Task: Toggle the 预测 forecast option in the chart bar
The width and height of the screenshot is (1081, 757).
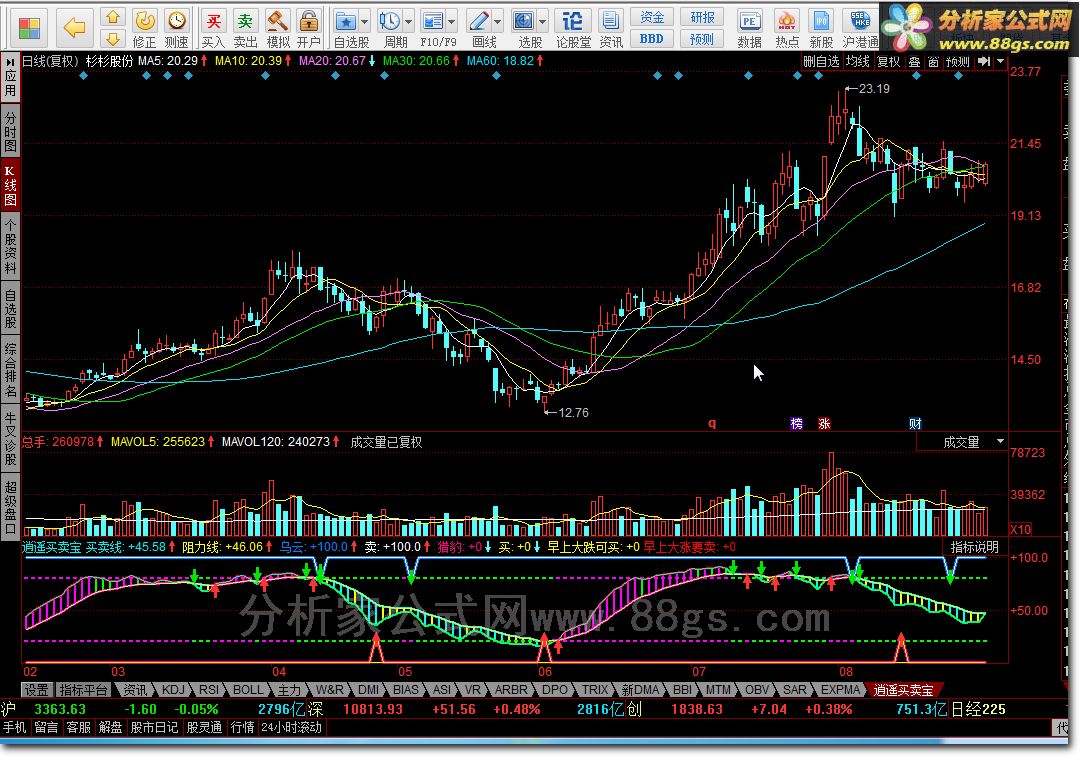Action: click(x=958, y=62)
